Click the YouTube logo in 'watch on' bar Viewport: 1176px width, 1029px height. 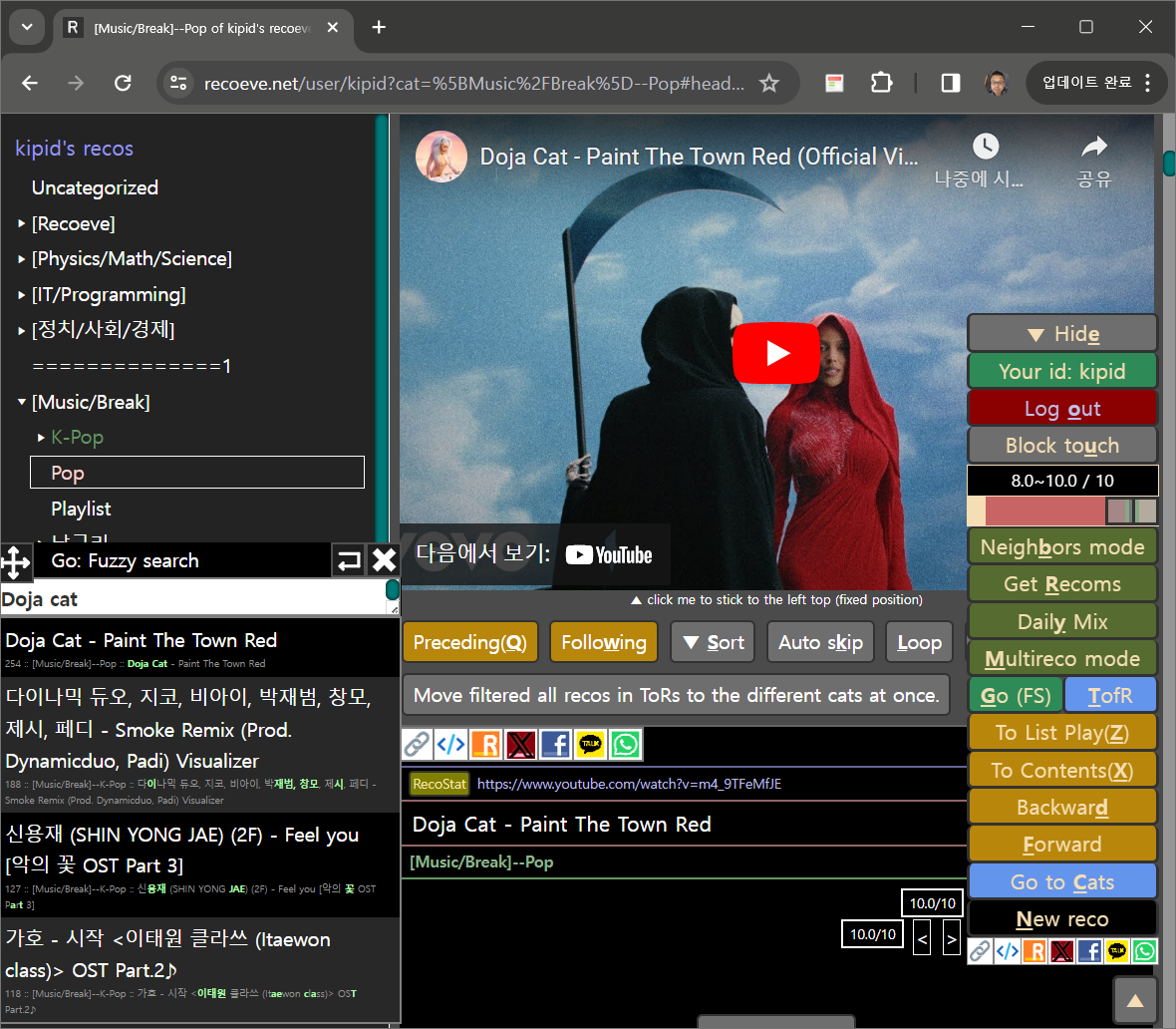pos(609,555)
